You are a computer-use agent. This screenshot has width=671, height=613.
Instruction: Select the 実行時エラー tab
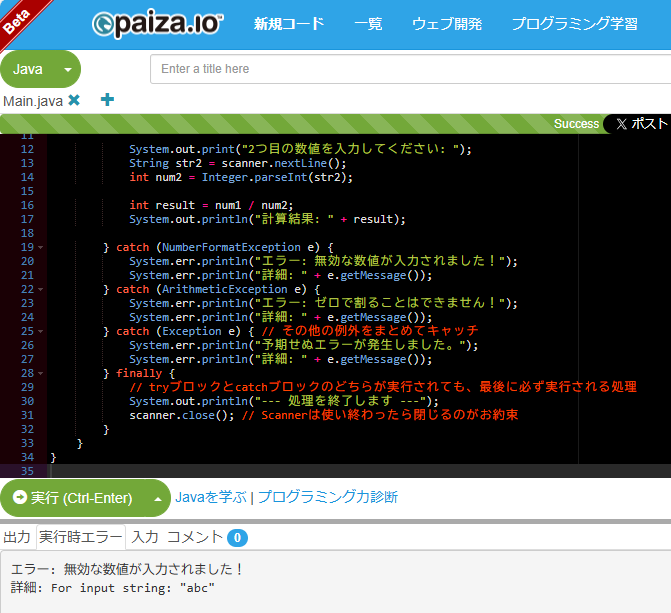tap(80, 537)
